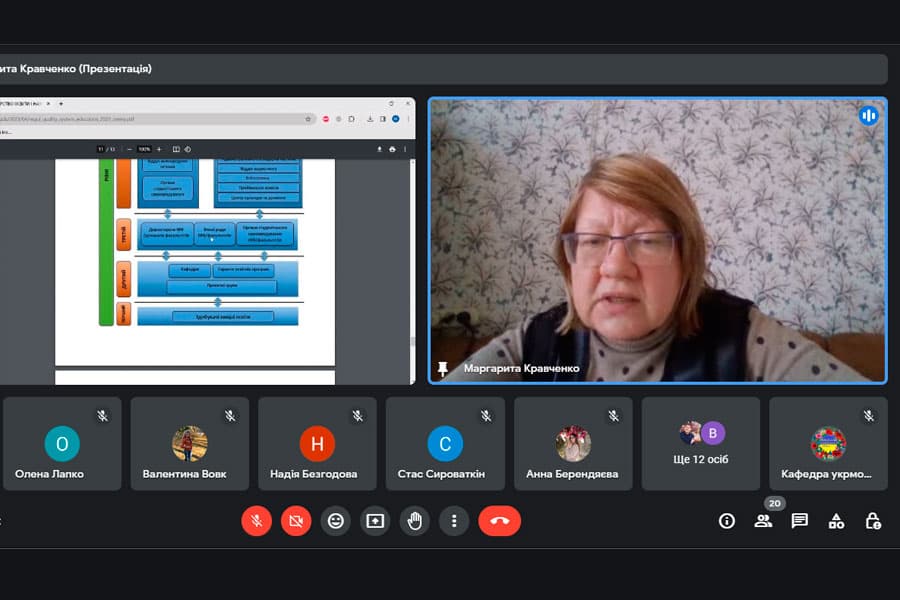Unpin Маргарита Кравченко via pin icon

coord(443,368)
